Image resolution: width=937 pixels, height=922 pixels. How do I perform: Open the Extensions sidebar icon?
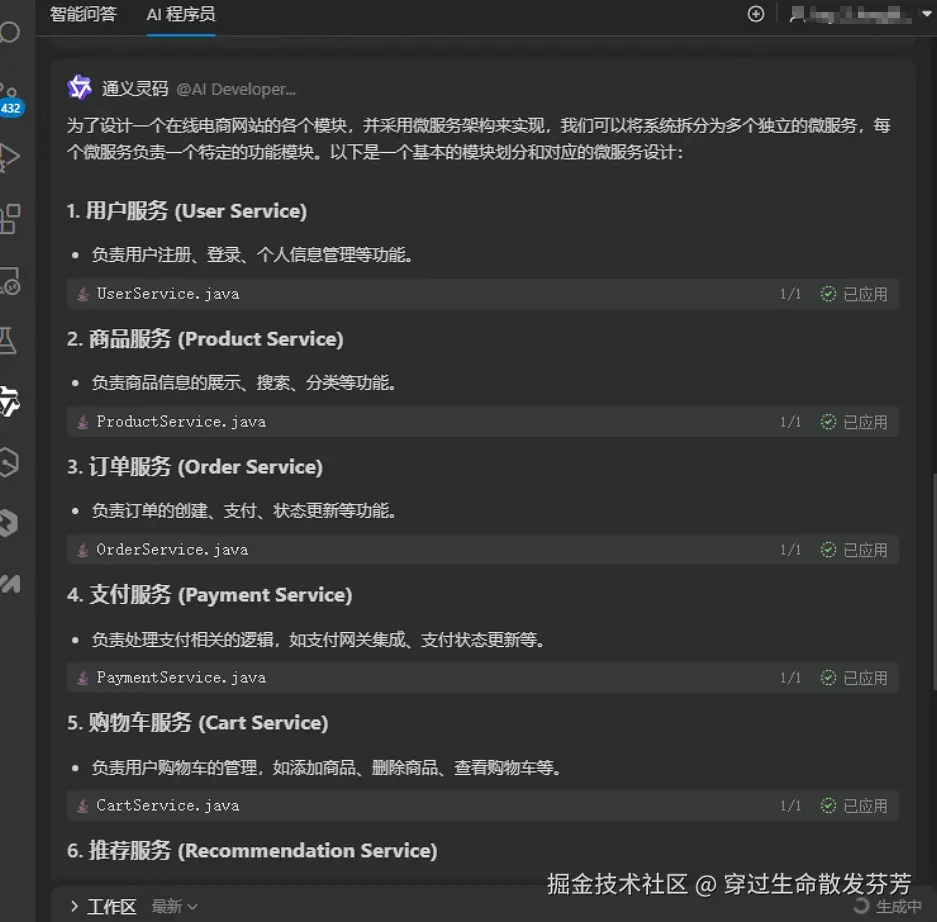pyautogui.click(x=10, y=218)
